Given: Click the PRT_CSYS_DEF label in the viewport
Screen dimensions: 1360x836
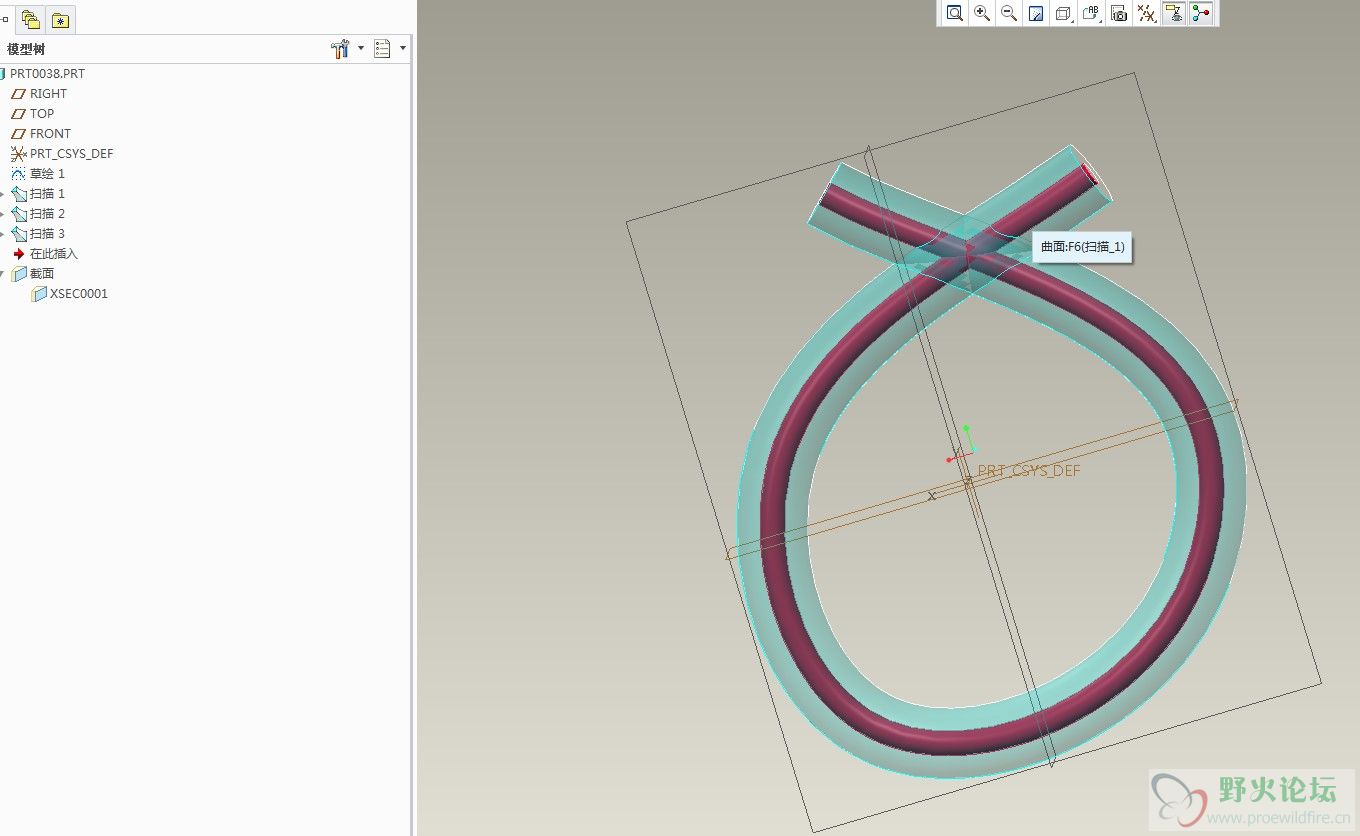Looking at the screenshot, I should (1029, 471).
